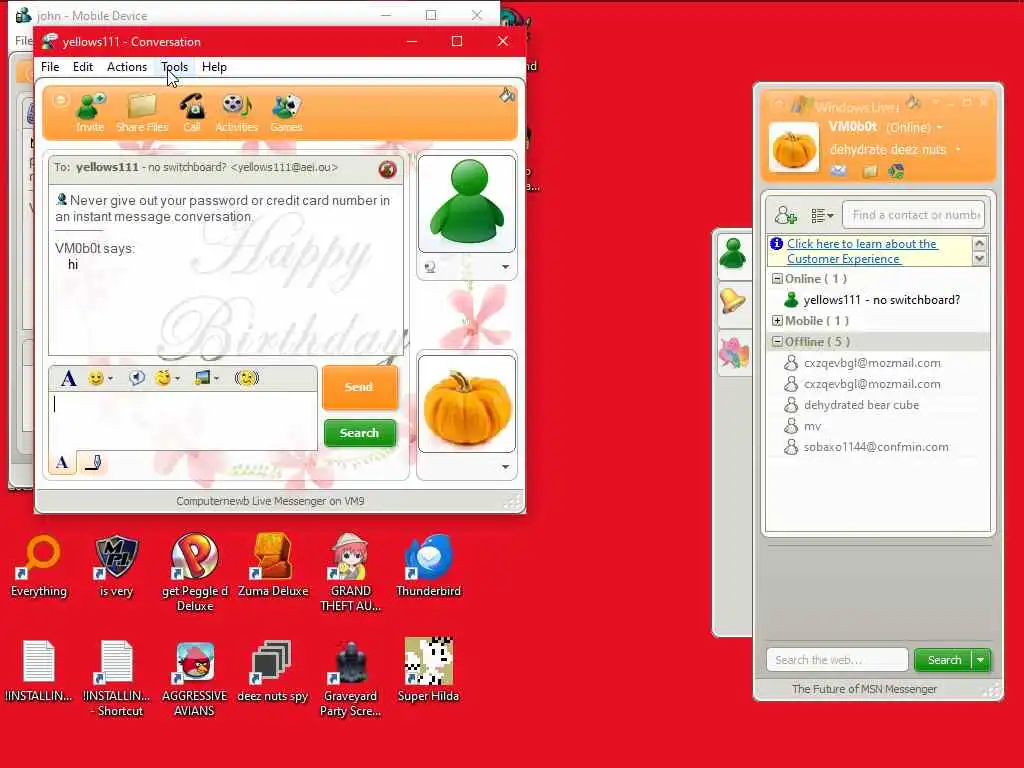This screenshot has height=768, width=1024.
Task: Open the deez nuts spy desktop icon
Action: click(272, 671)
